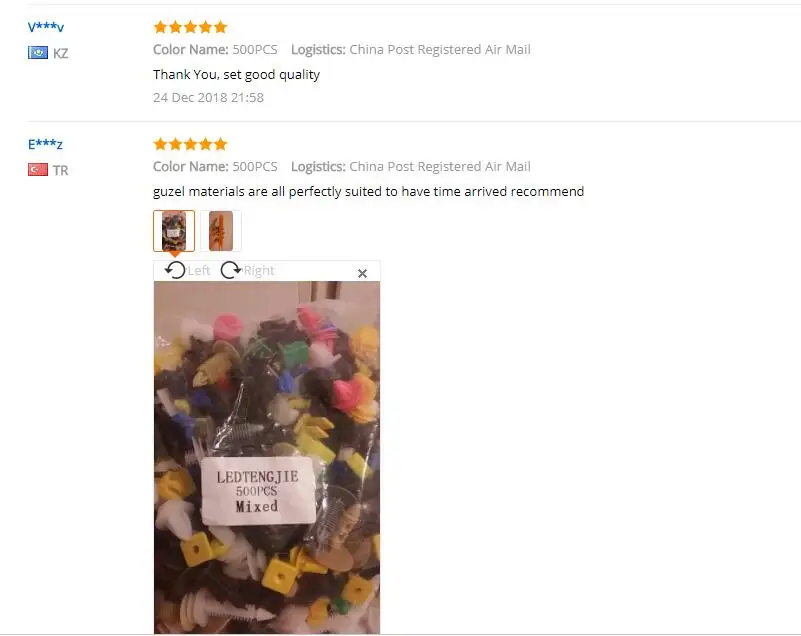Close the enlarged review photo
Screen dimensions: 801x636
pos(362,273)
